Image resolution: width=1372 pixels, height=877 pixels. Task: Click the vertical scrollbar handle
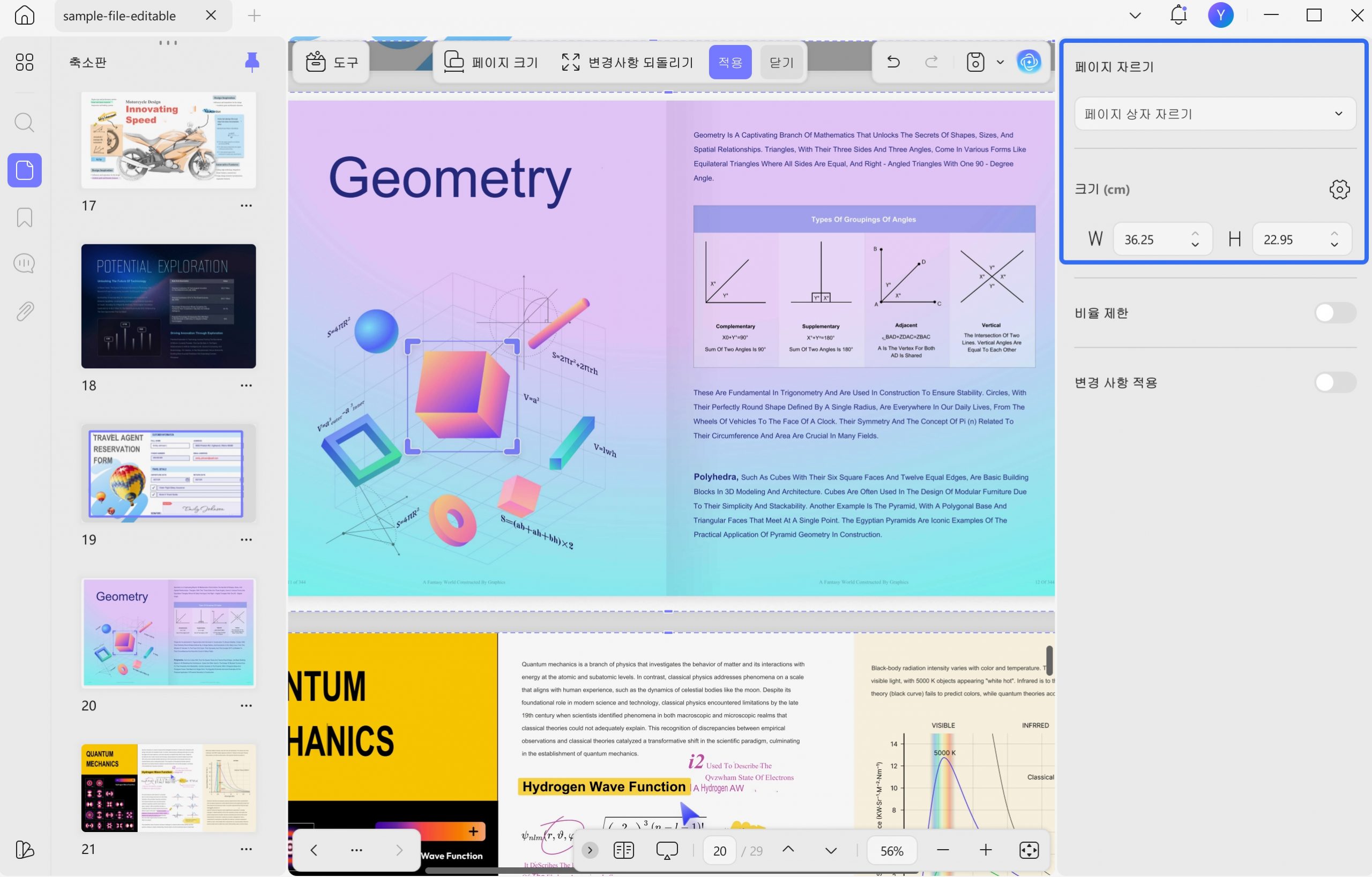pyautogui.click(x=1049, y=661)
